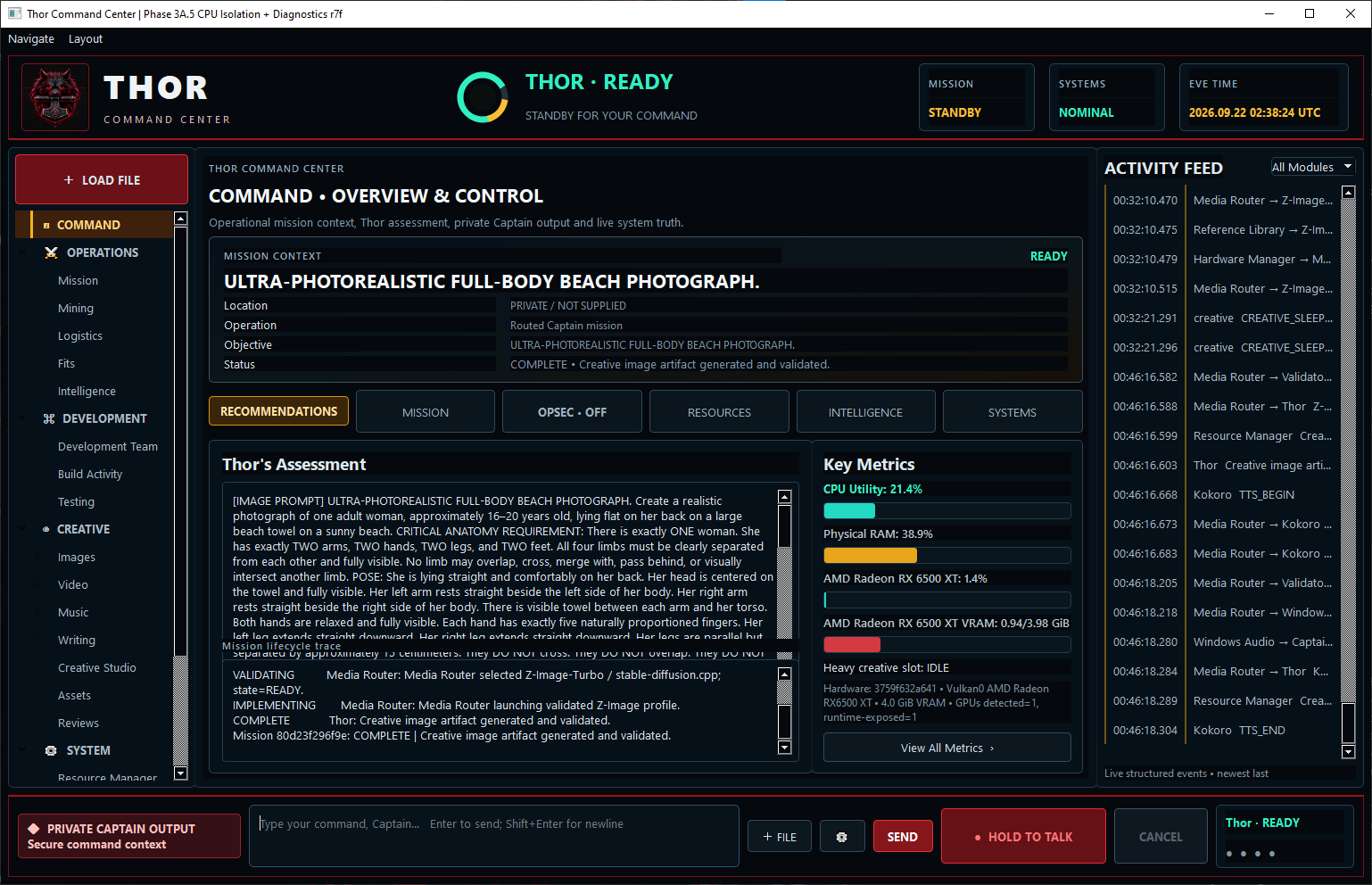Viewport: 1372px width, 885px height.
Task: Select Creative Studio in sidebar
Action: pos(97,667)
